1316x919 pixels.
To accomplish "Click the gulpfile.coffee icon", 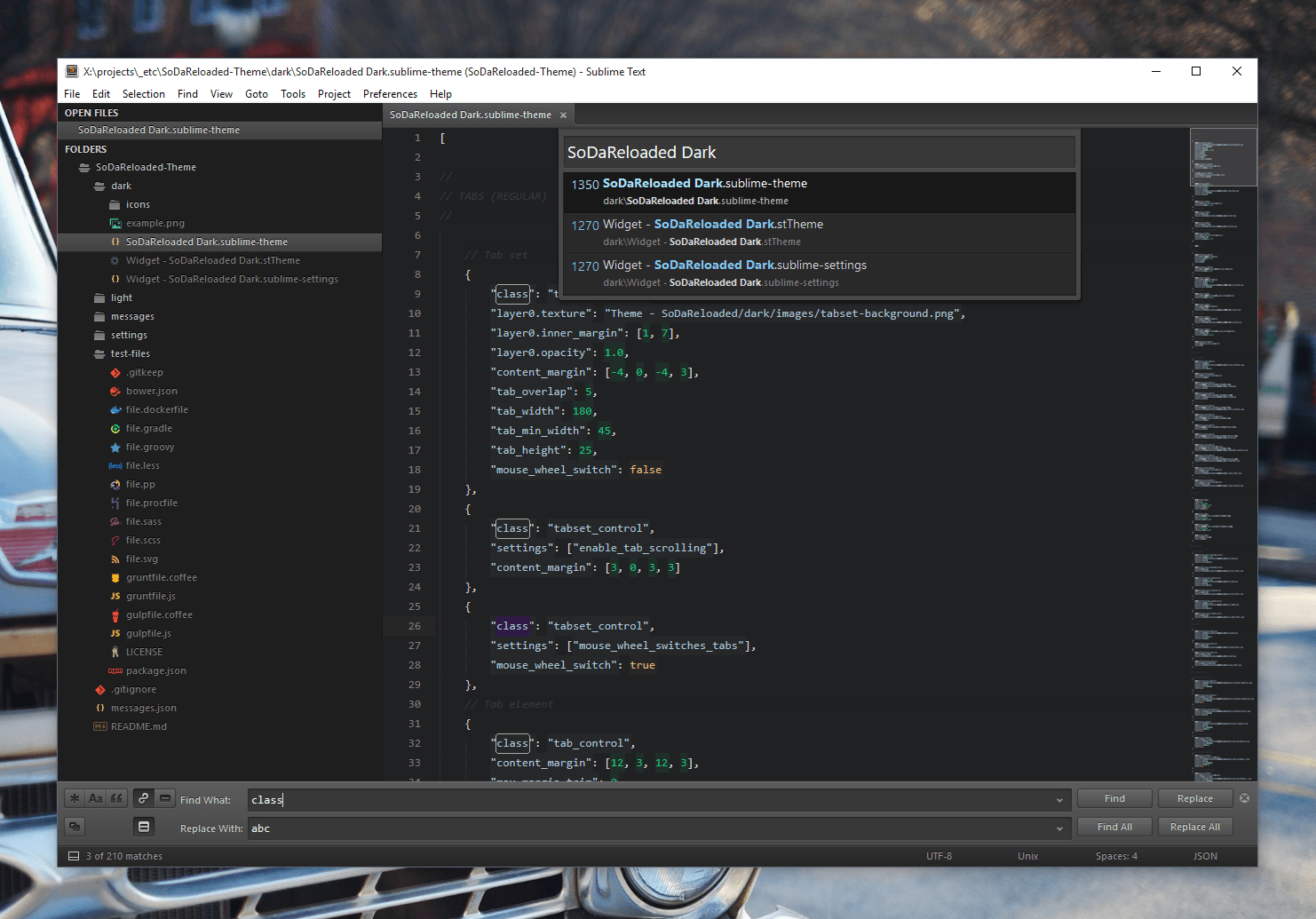I will [x=115, y=615].
